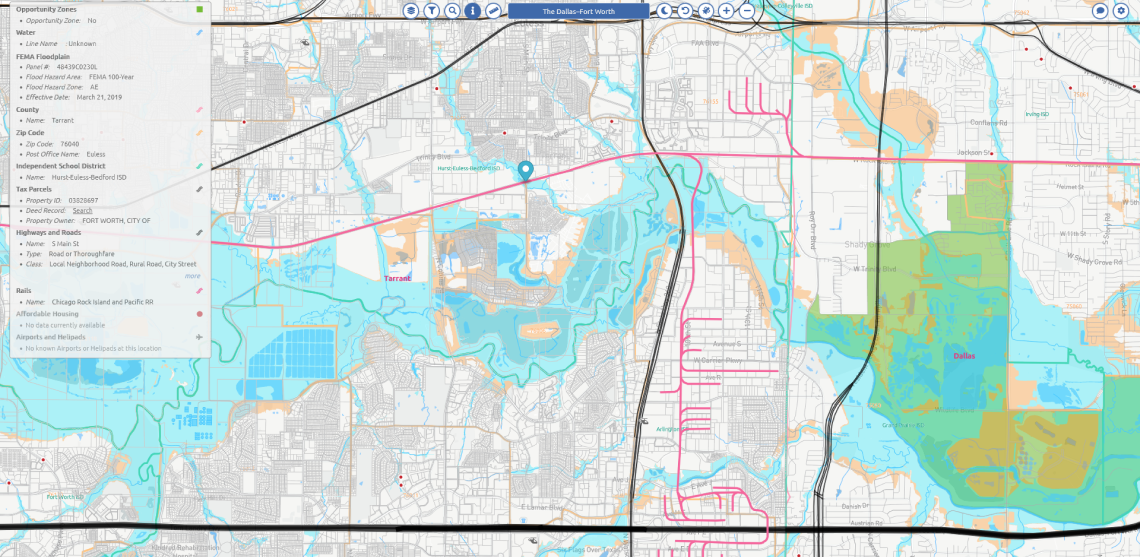Toggle the info identify tool
1140x557 pixels.
(x=474, y=11)
